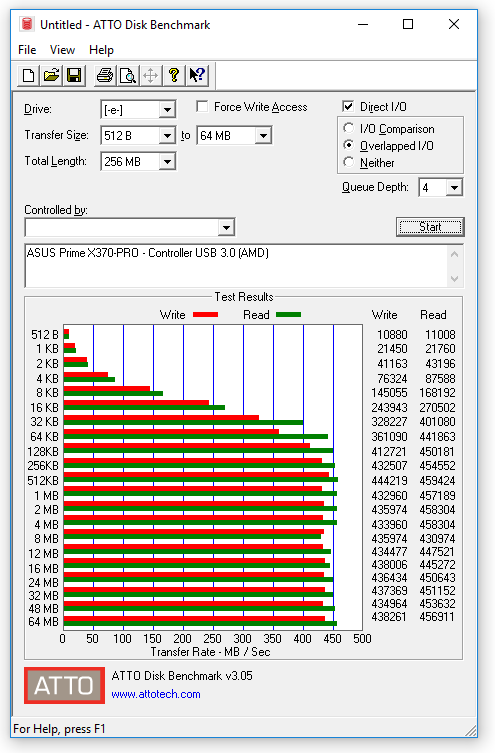Enable Force Write Access checkbox
495x753 pixels.
point(203,107)
